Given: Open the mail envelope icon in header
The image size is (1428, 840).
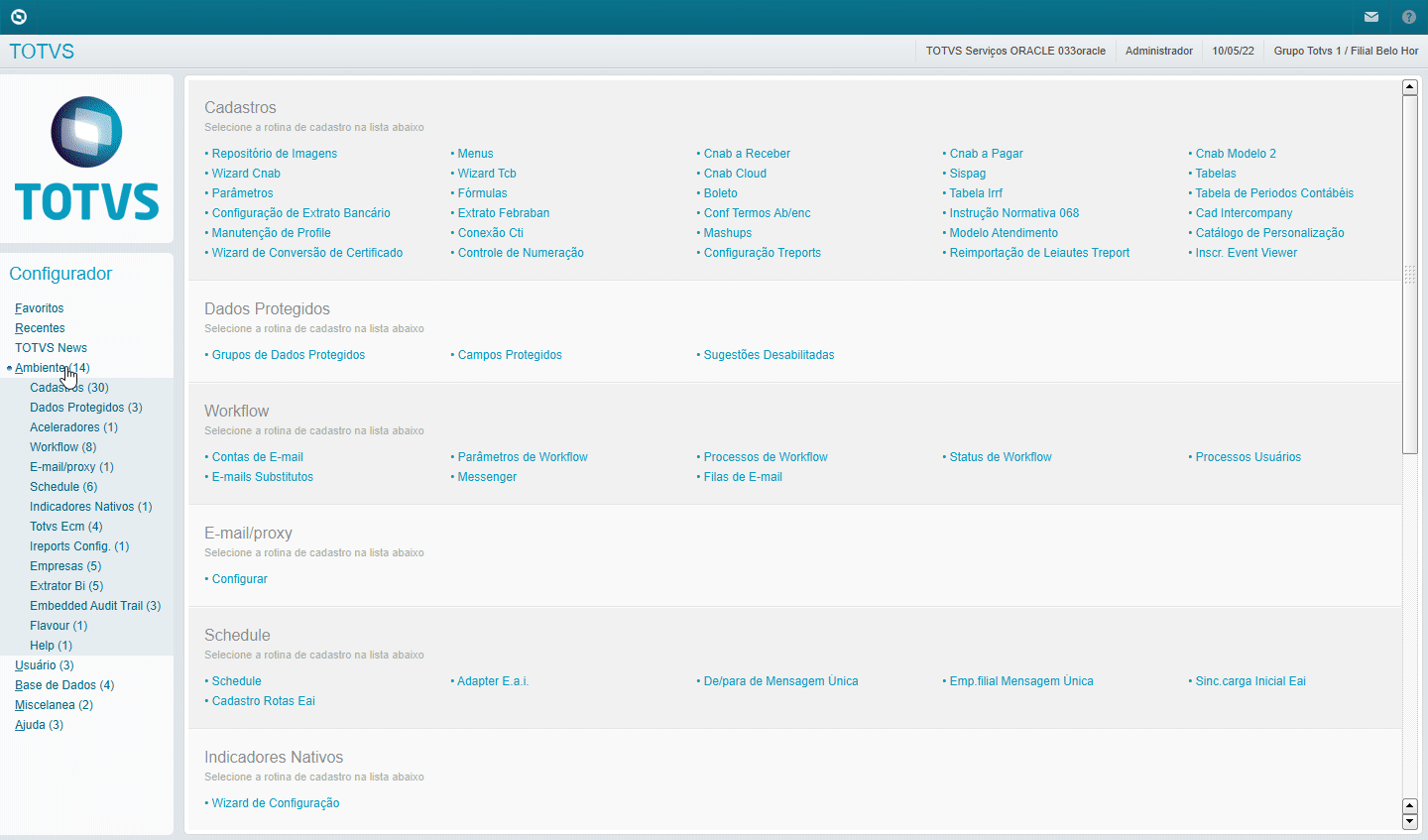Looking at the screenshot, I should click(x=1371, y=17).
